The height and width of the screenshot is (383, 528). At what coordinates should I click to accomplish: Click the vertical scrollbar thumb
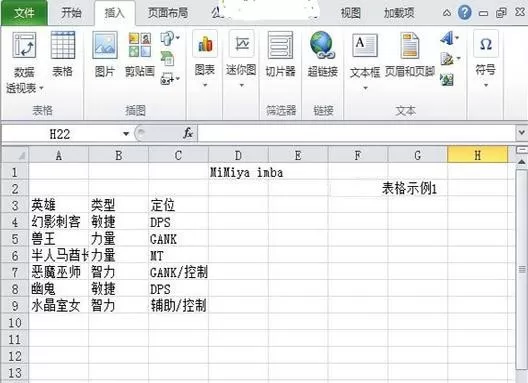pyautogui.click(x=522, y=268)
